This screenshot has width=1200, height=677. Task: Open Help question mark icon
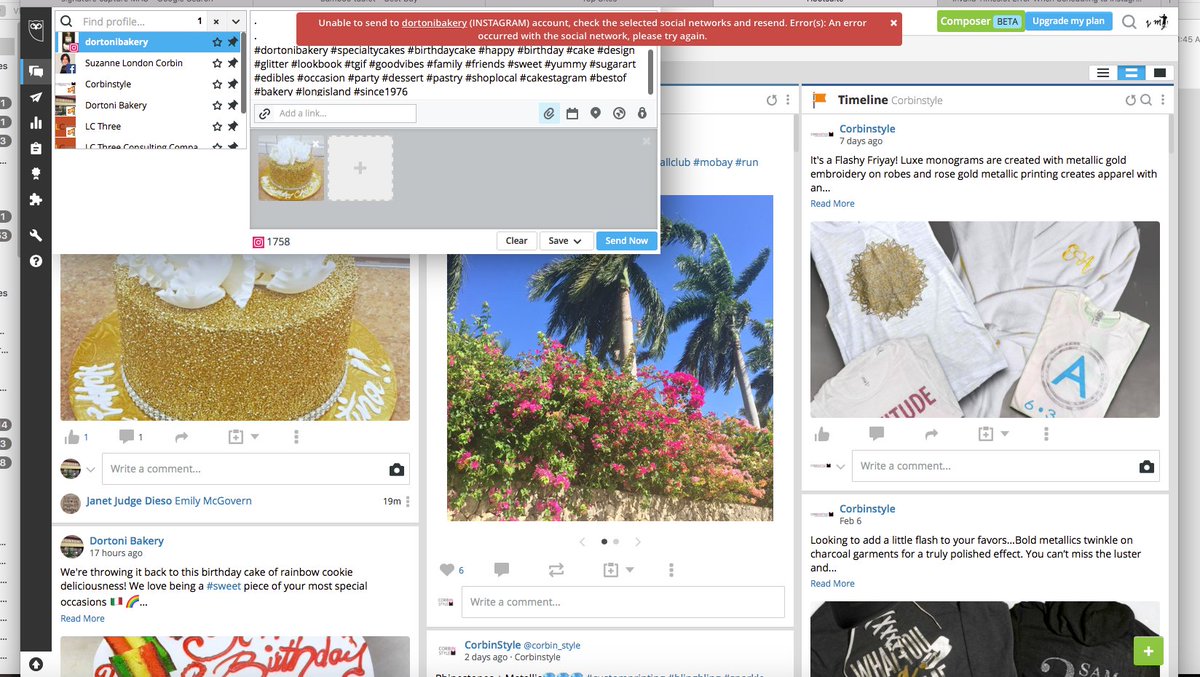tap(36, 261)
